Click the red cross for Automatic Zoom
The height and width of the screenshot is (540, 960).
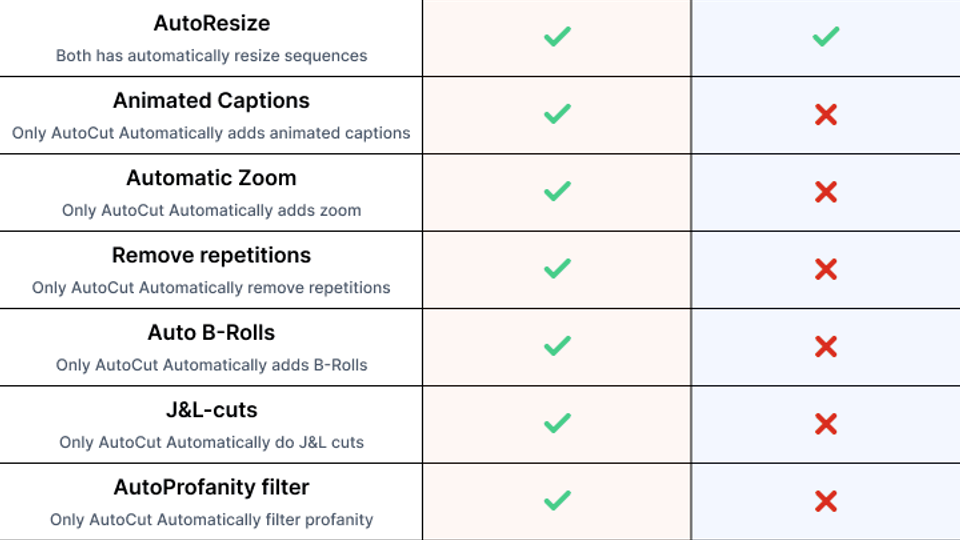tap(826, 192)
